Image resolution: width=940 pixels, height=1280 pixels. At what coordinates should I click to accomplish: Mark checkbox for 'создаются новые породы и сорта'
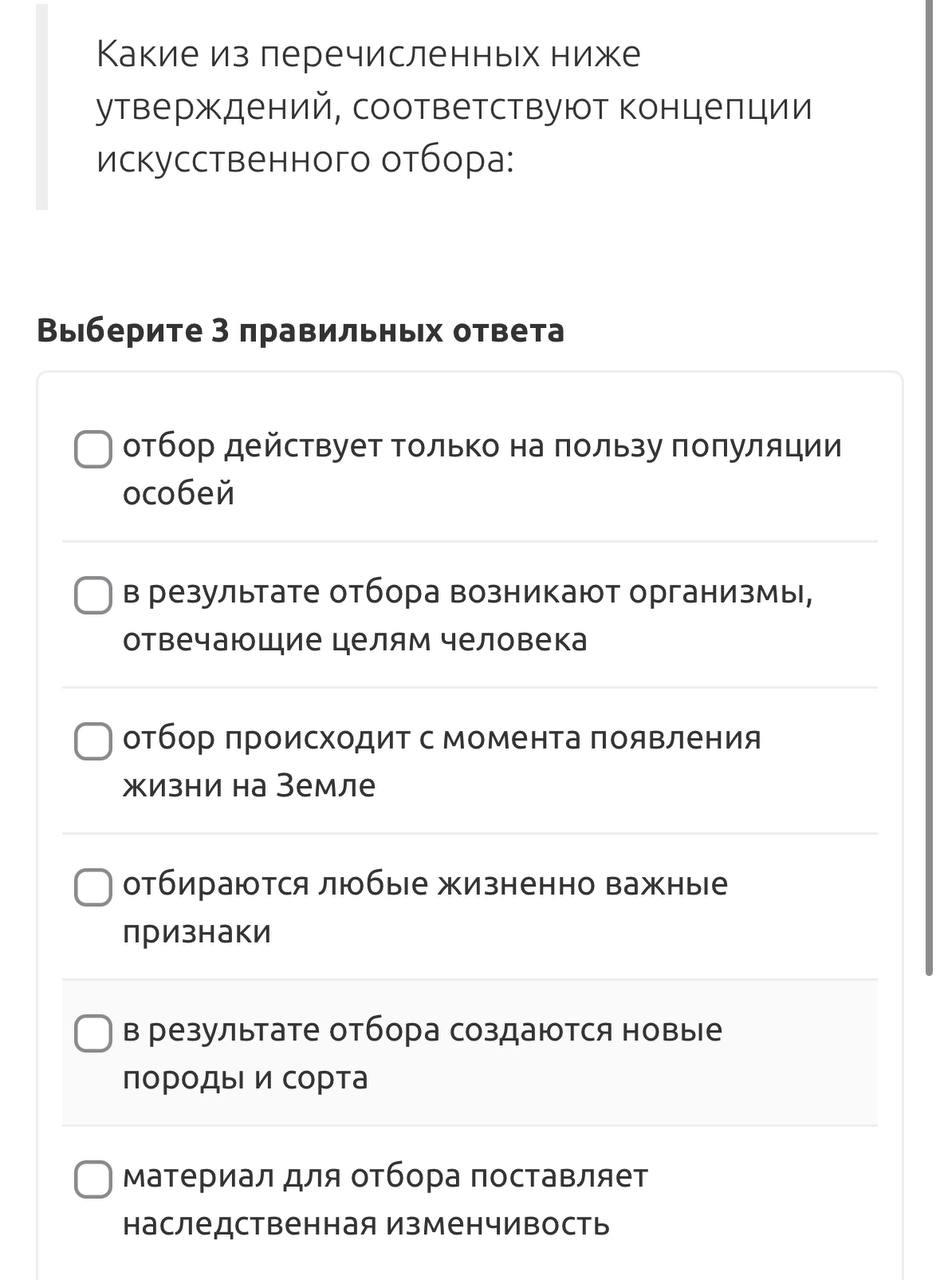93,1034
